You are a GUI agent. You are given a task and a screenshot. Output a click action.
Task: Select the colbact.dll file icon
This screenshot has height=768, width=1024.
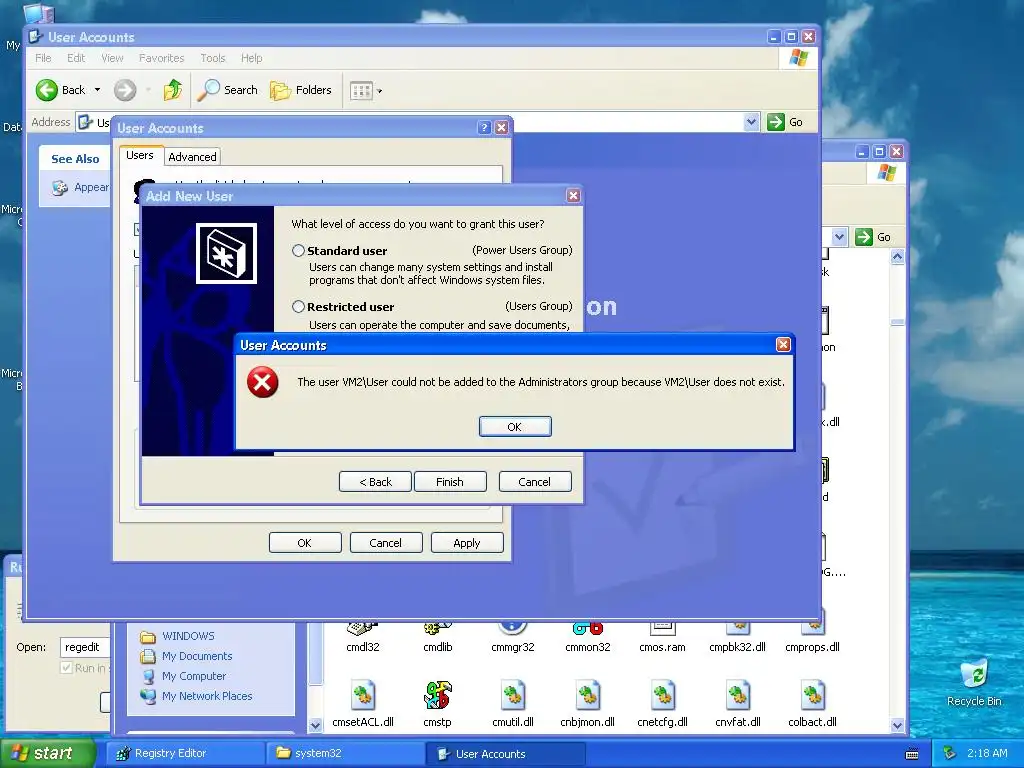812,704
